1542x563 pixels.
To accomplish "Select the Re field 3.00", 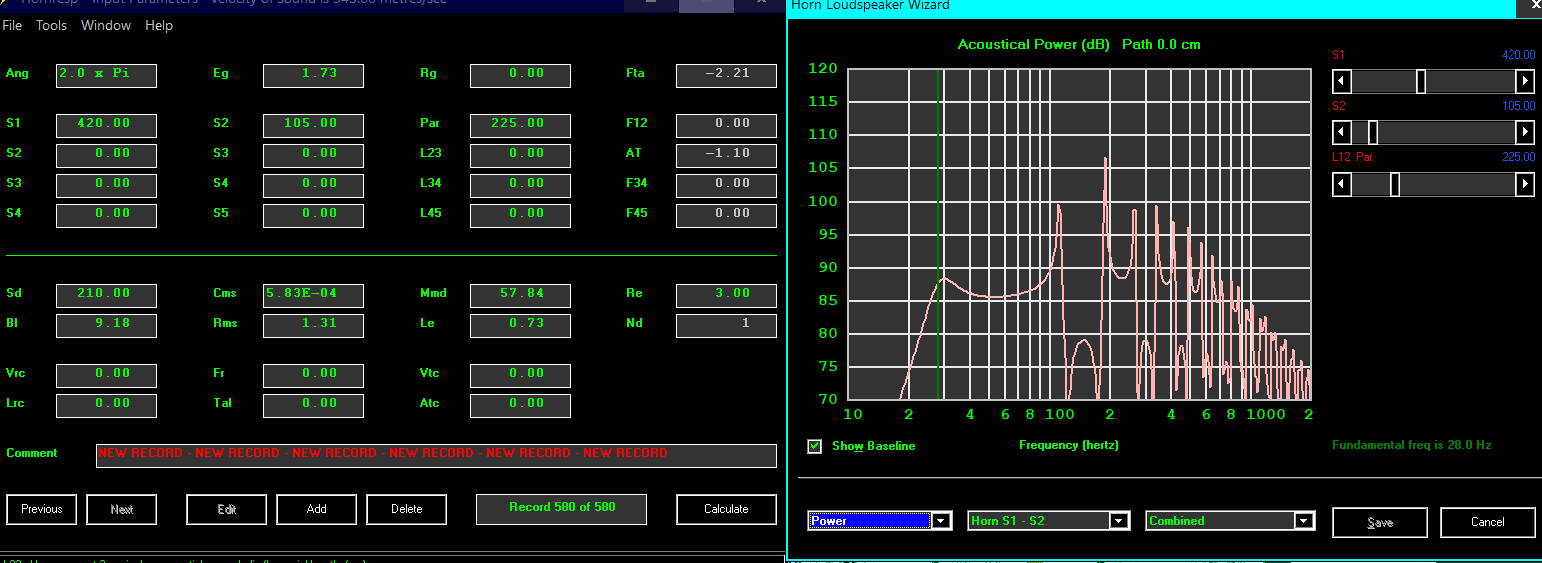I will point(726,295).
